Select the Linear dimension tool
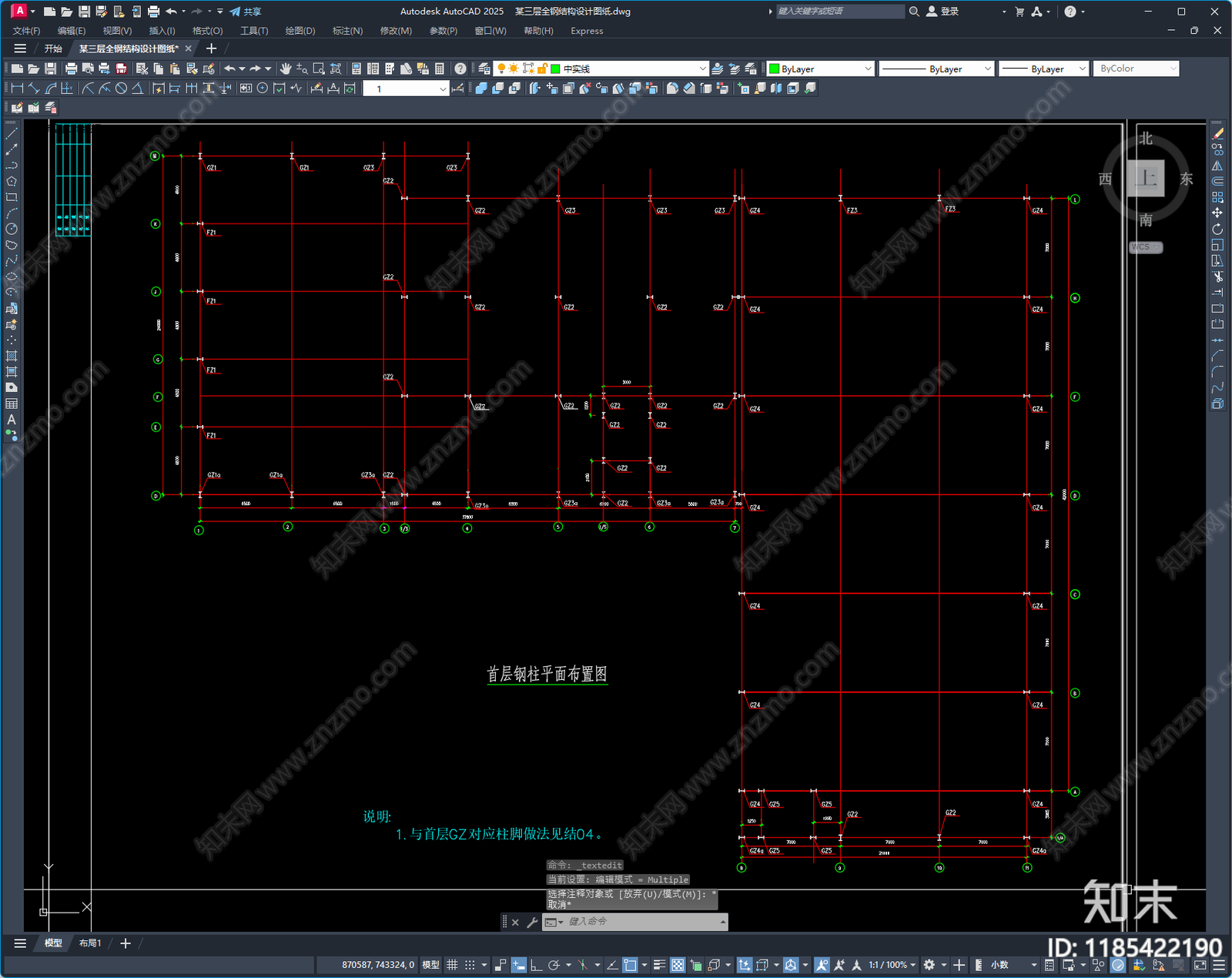1232x978 pixels. pos(17,89)
